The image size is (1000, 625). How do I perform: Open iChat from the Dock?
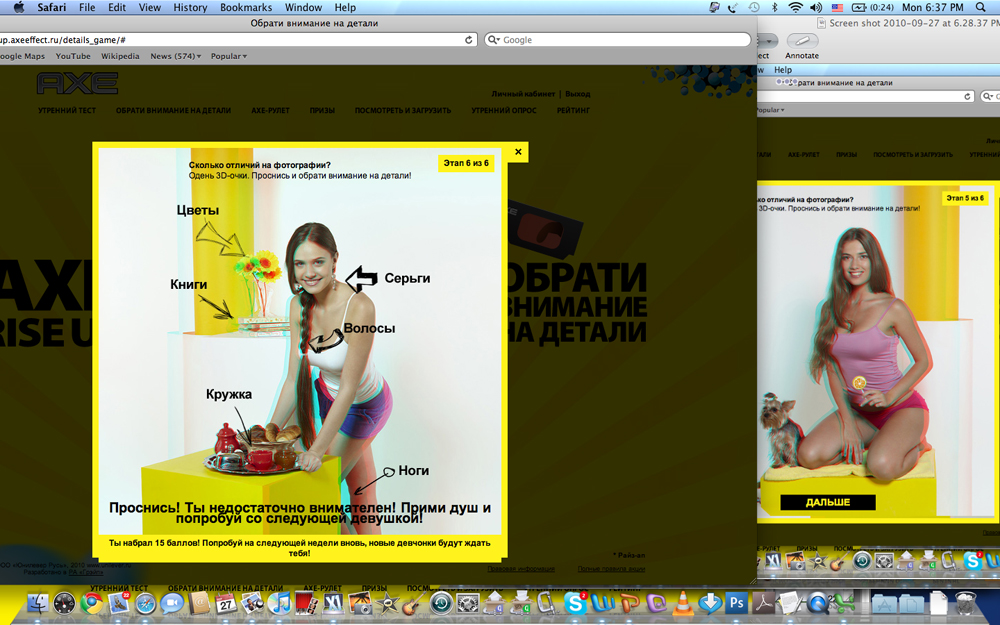(x=172, y=603)
